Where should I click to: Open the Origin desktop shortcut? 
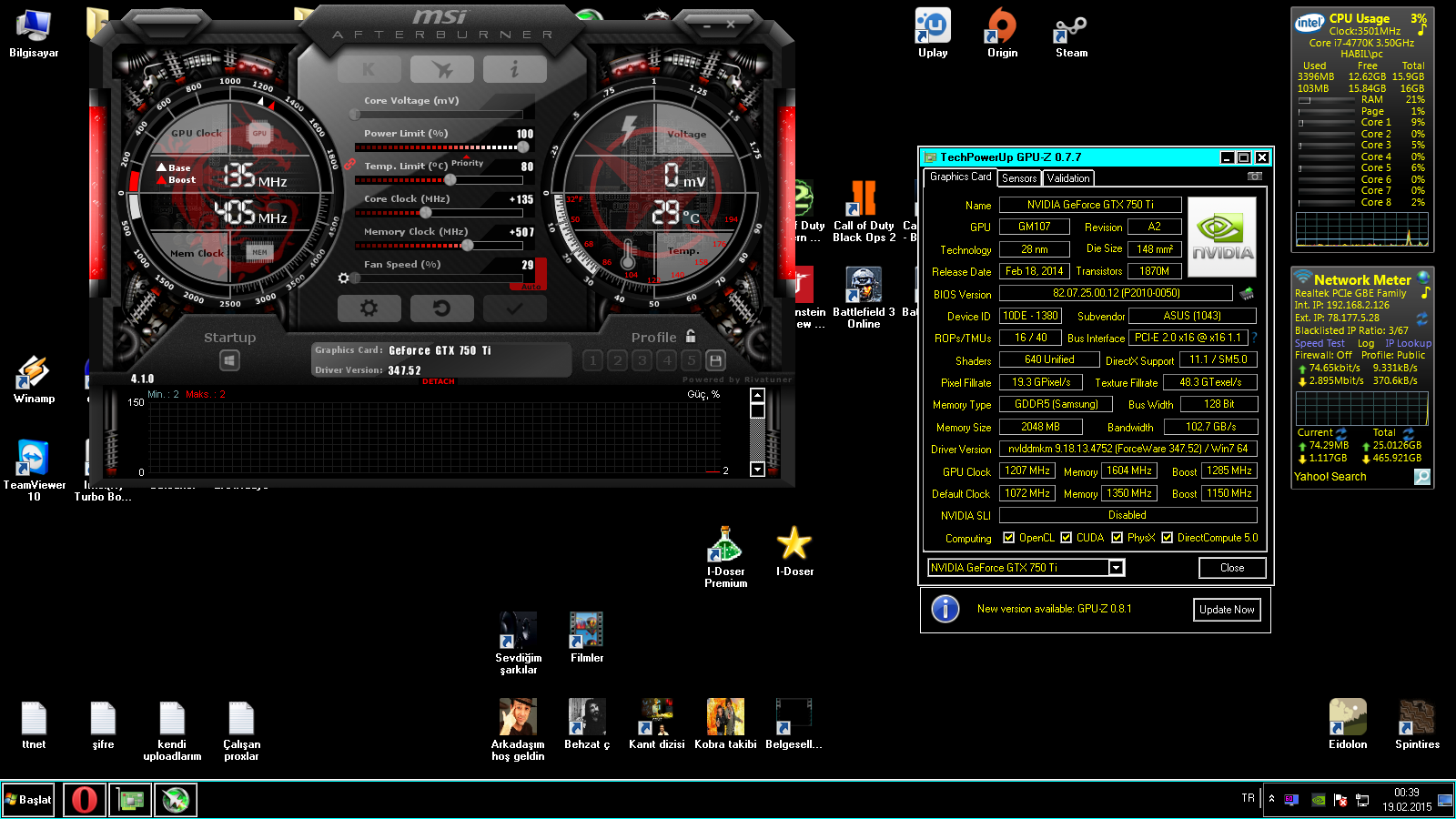pyautogui.click(x=1002, y=34)
